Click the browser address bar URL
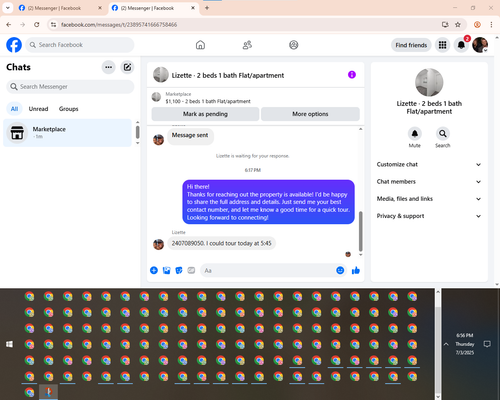500x400 pixels. point(119,25)
